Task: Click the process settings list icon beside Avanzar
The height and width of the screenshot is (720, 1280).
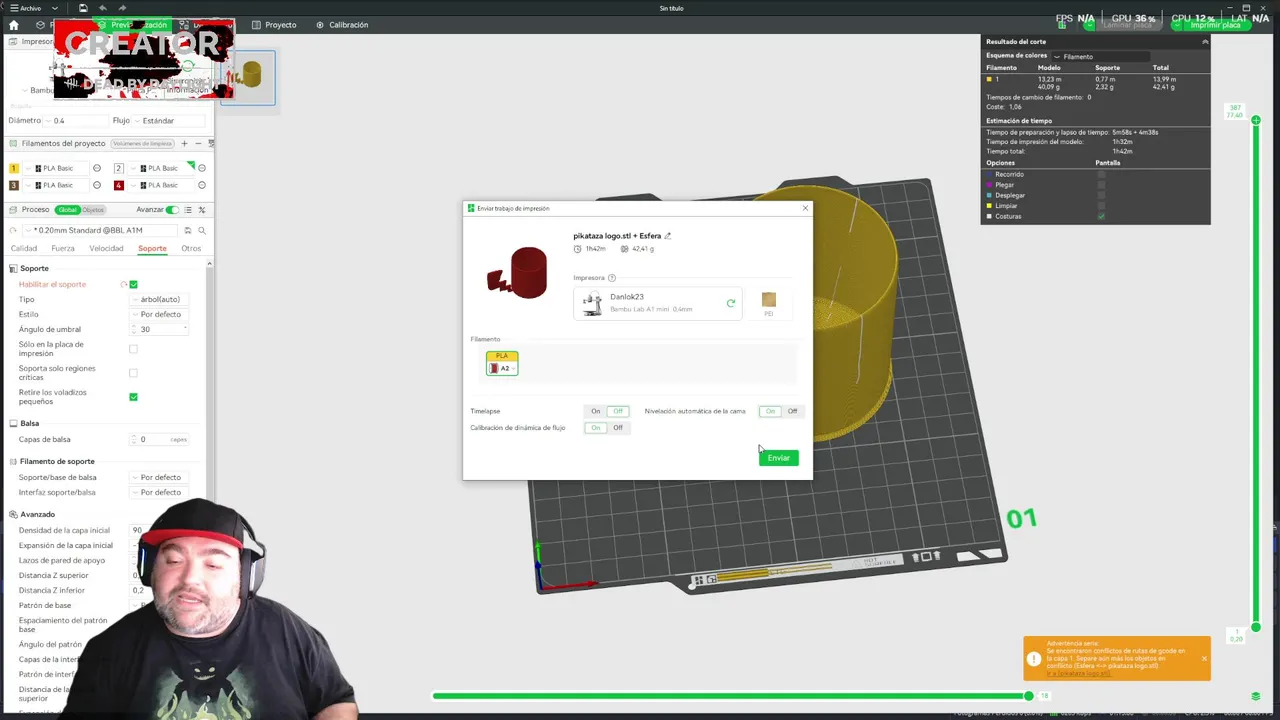Action: (x=189, y=210)
